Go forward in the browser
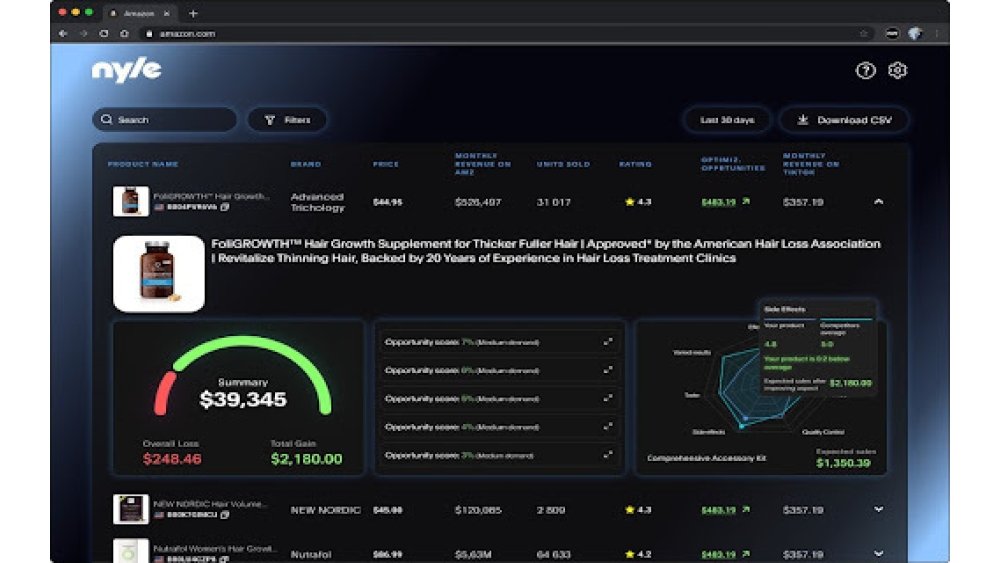 (x=84, y=34)
